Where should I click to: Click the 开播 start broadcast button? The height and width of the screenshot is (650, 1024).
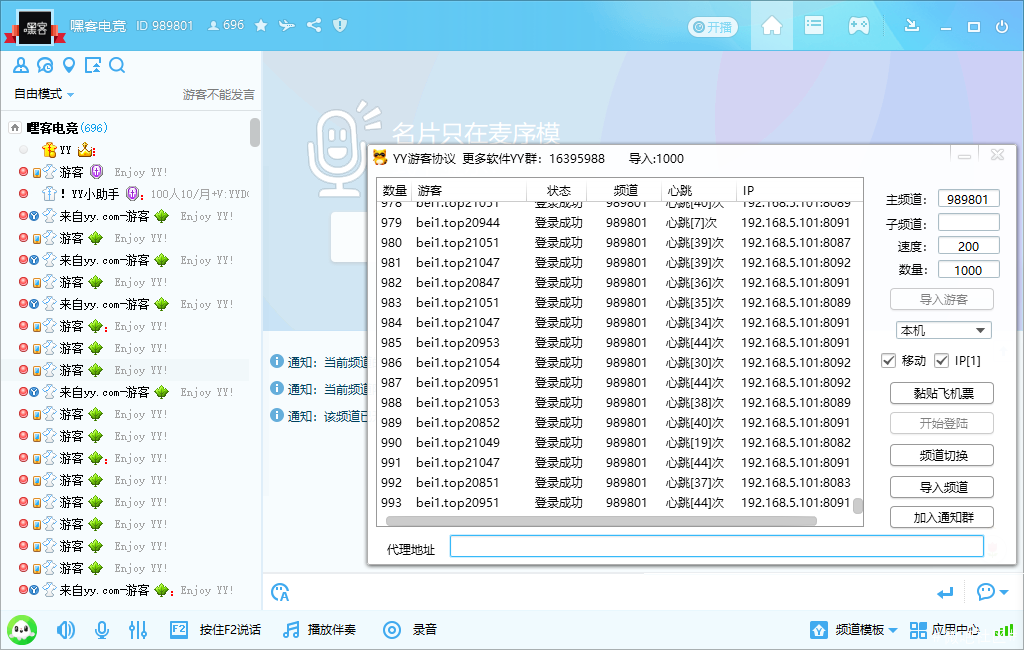click(712, 27)
